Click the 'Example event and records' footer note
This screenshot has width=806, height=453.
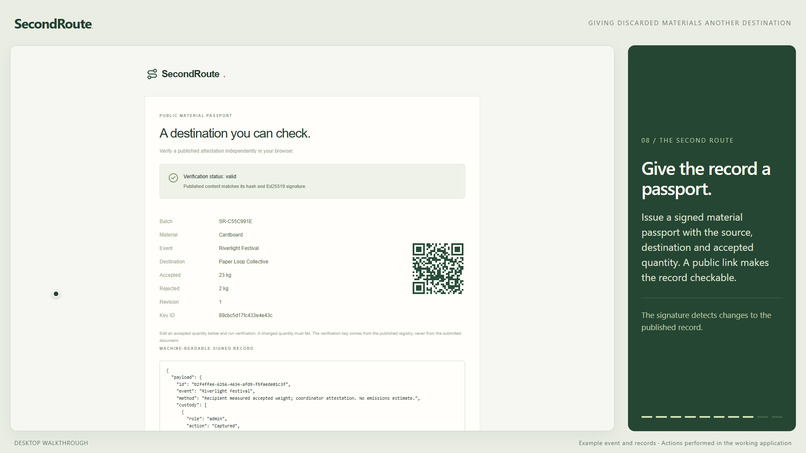click(685, 443)
